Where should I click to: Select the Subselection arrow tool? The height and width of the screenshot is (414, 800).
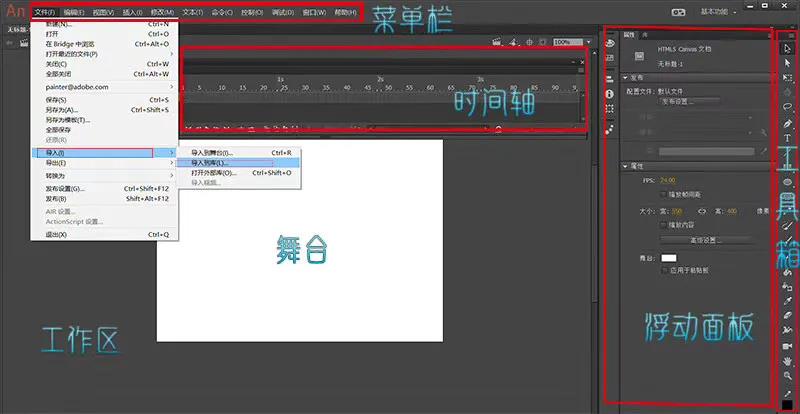787,63
